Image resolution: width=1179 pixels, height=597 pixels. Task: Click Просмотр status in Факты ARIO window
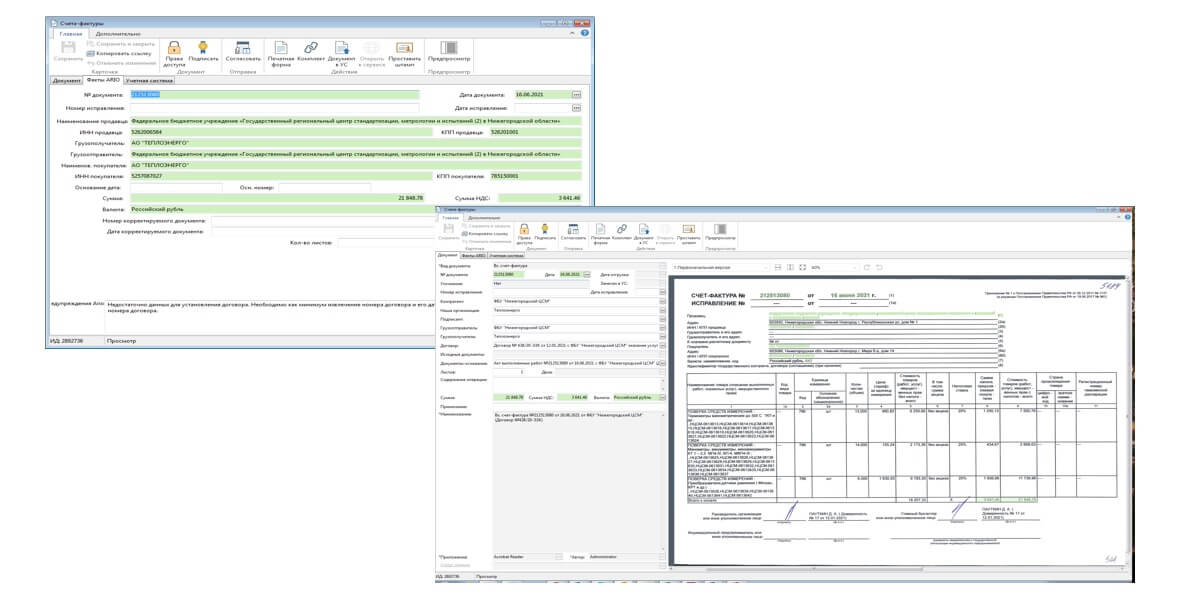121,341
